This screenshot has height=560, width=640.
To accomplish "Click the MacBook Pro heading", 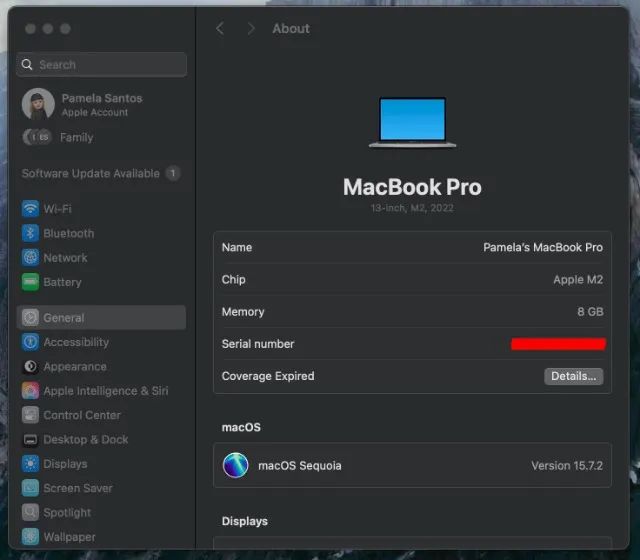I will 412,187.
